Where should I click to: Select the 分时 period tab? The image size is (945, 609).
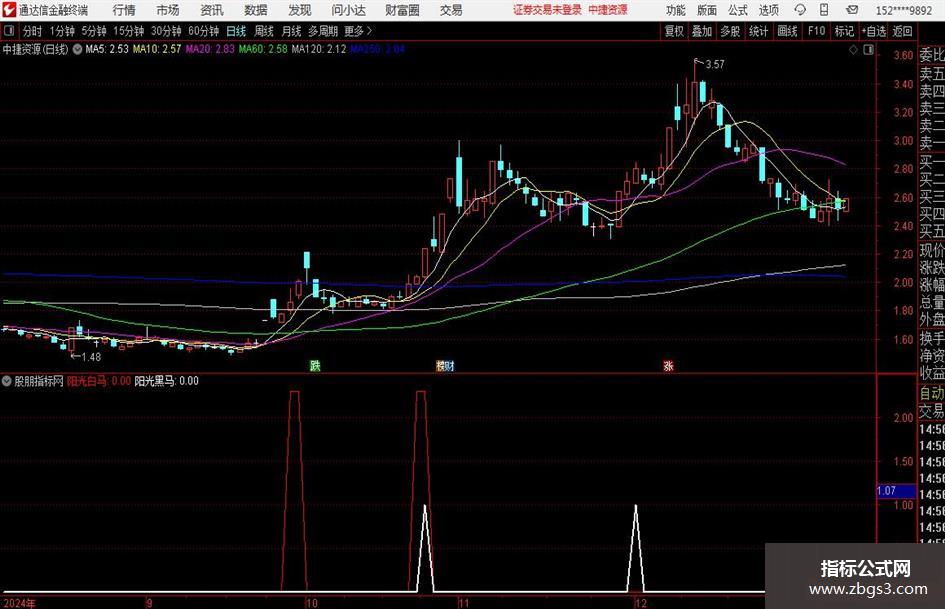(32, 31)
